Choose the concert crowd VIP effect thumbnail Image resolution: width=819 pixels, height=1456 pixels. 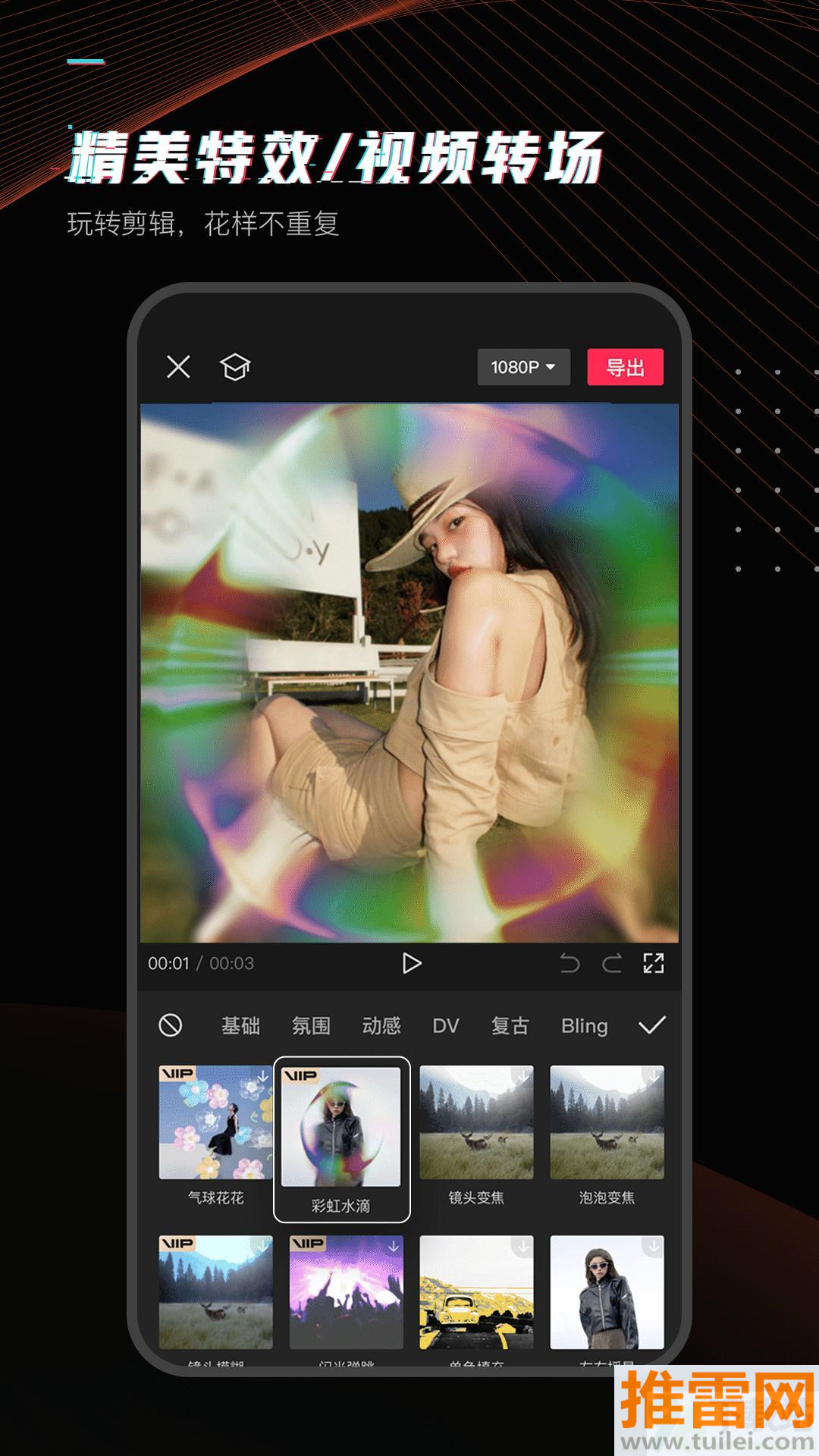346,1292
